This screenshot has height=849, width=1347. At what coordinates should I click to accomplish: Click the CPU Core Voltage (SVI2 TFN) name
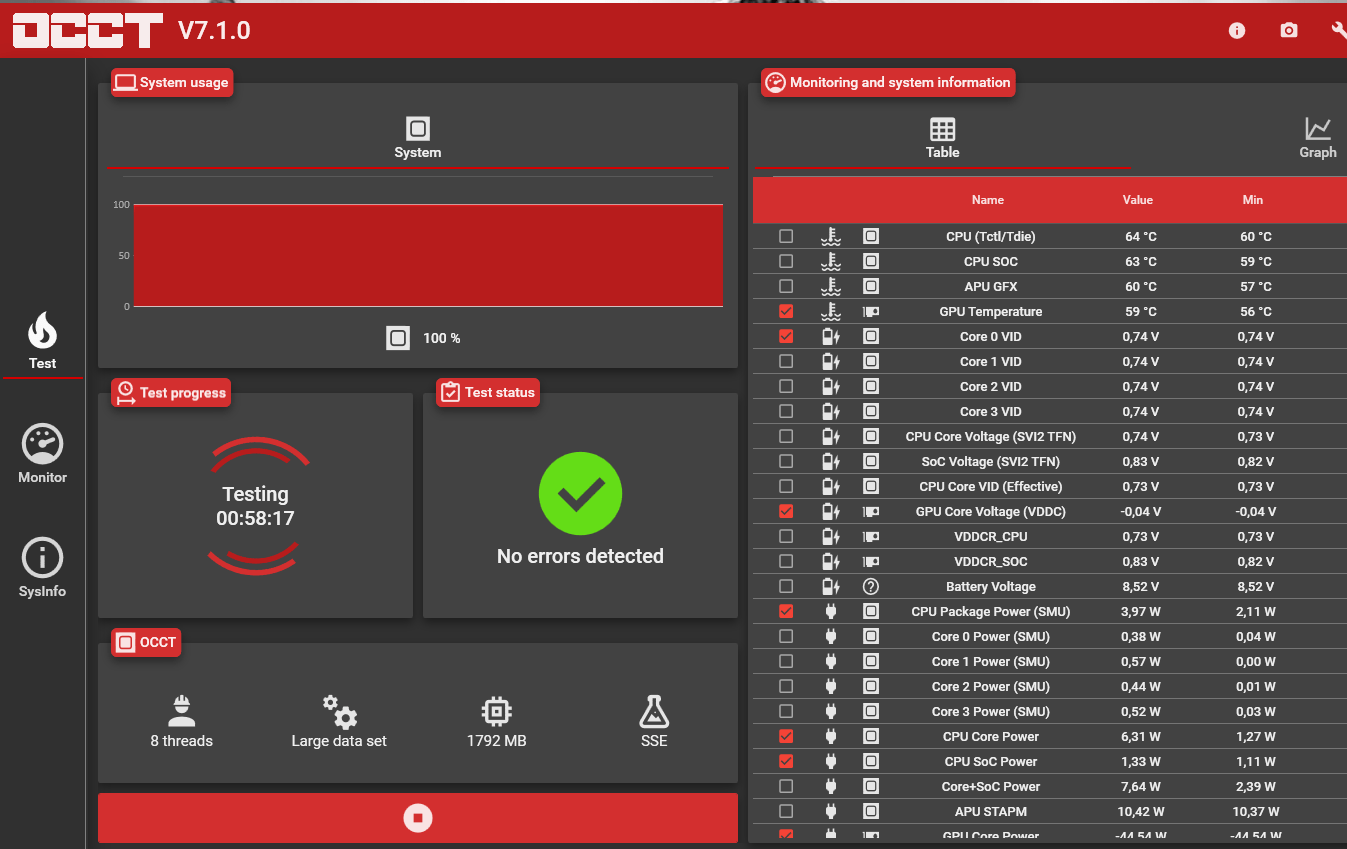(x=991, y=436)
